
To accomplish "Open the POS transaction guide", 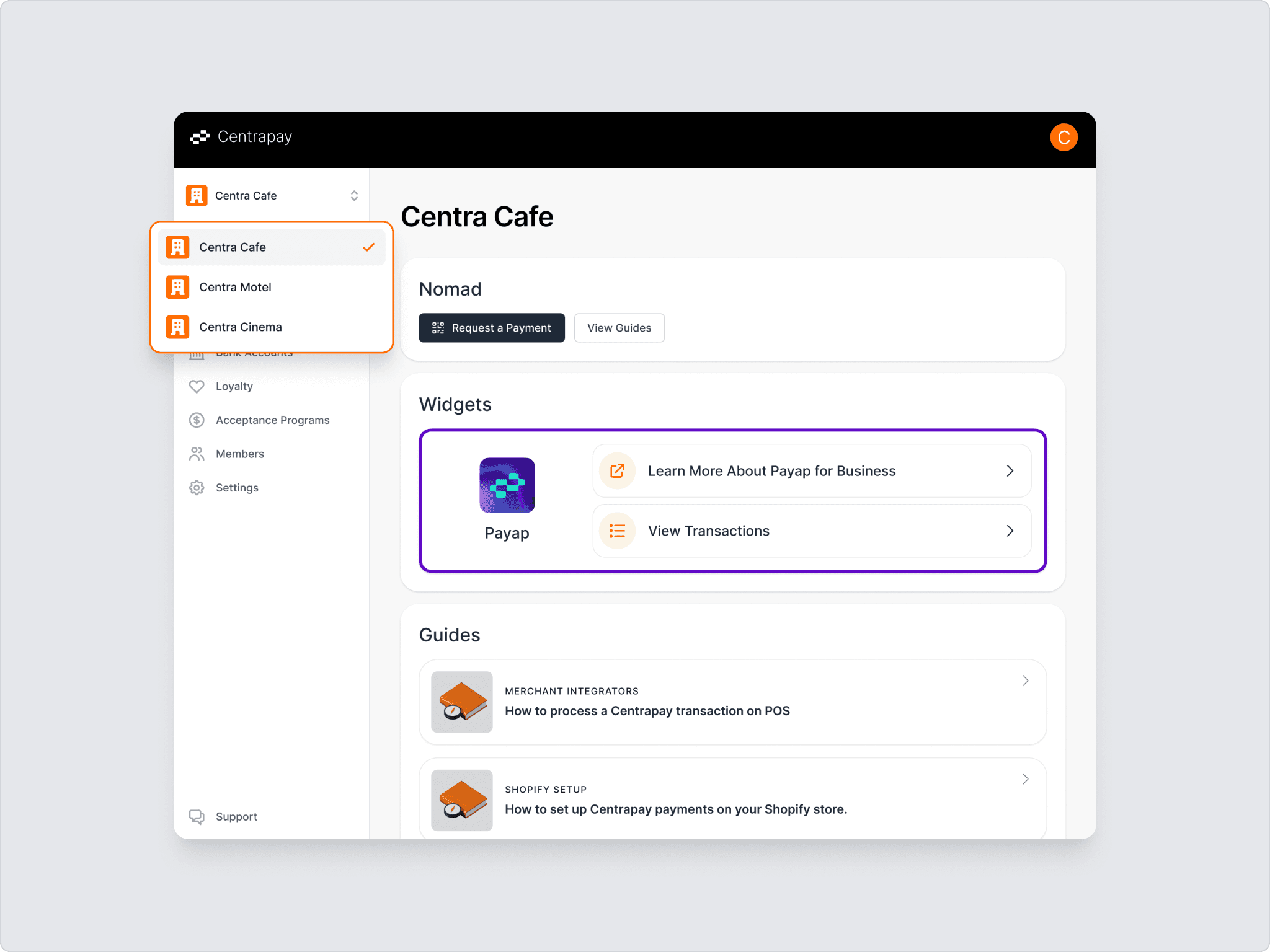I will coord(733,702).
